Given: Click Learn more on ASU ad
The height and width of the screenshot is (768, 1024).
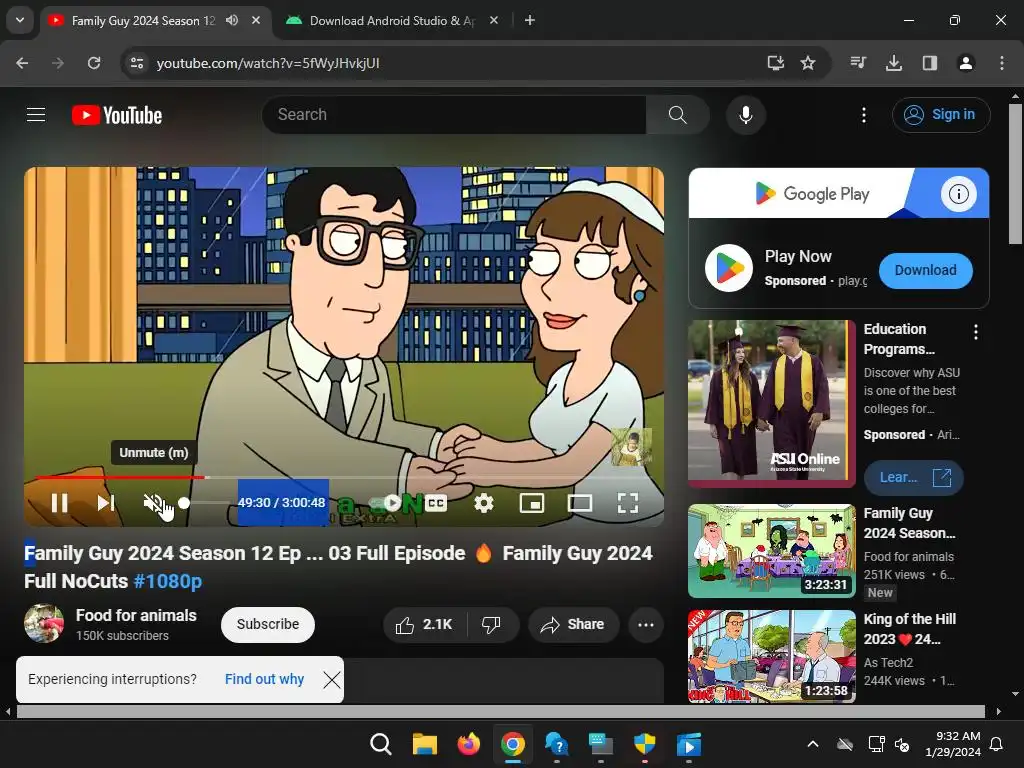Looking at the screenshot, I should (914, 478).
